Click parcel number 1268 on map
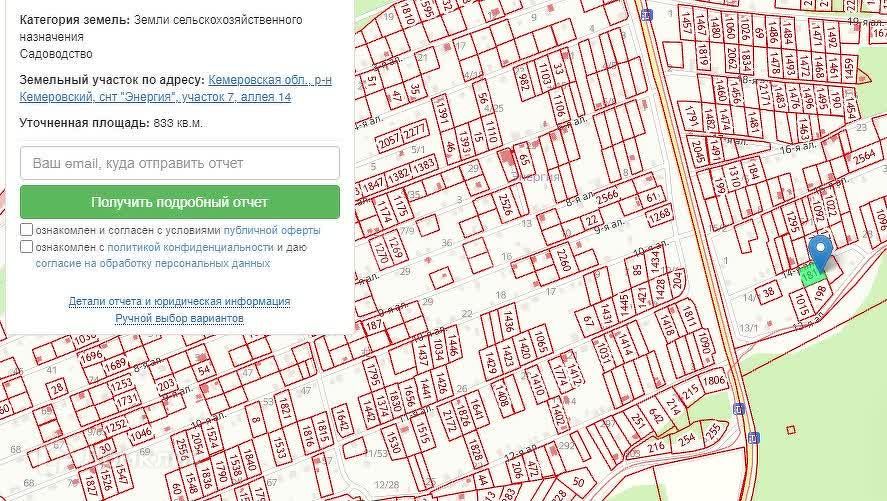Image resolution: width=887 pixels, height=501 pixels. 659,215
